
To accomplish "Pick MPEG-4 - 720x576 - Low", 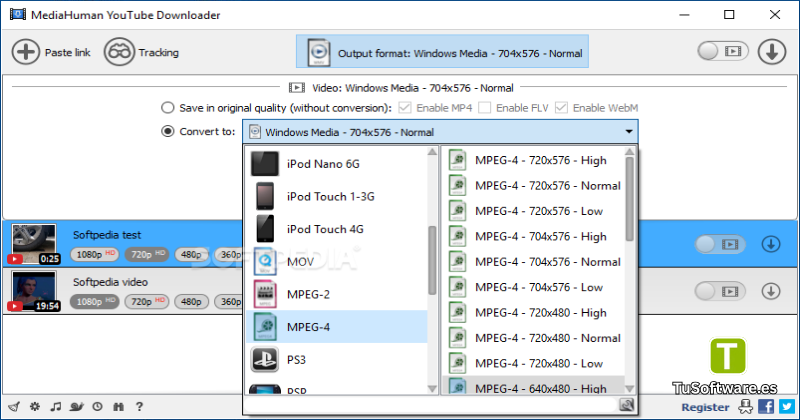I will 533,211.
